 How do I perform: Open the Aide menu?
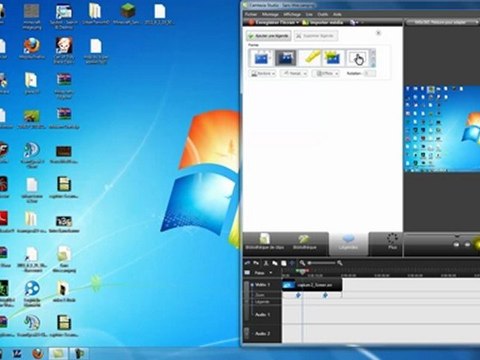[337, 14]
